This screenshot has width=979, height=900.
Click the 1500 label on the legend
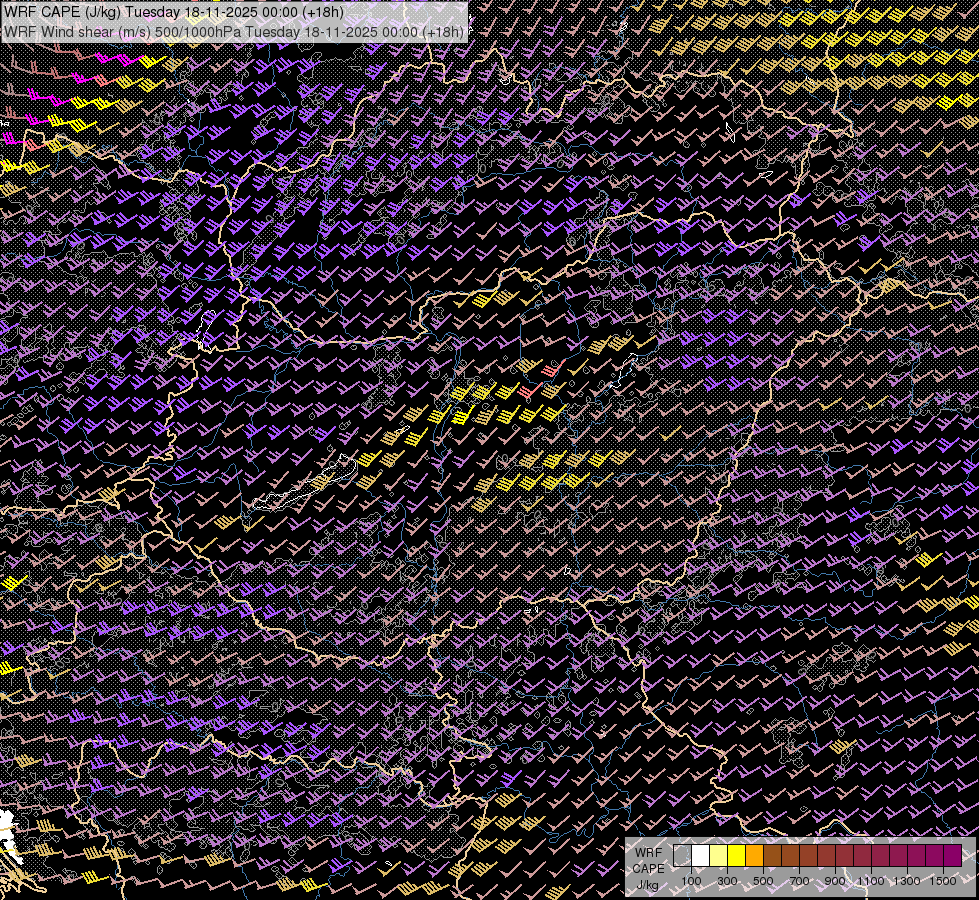point(943,881)
